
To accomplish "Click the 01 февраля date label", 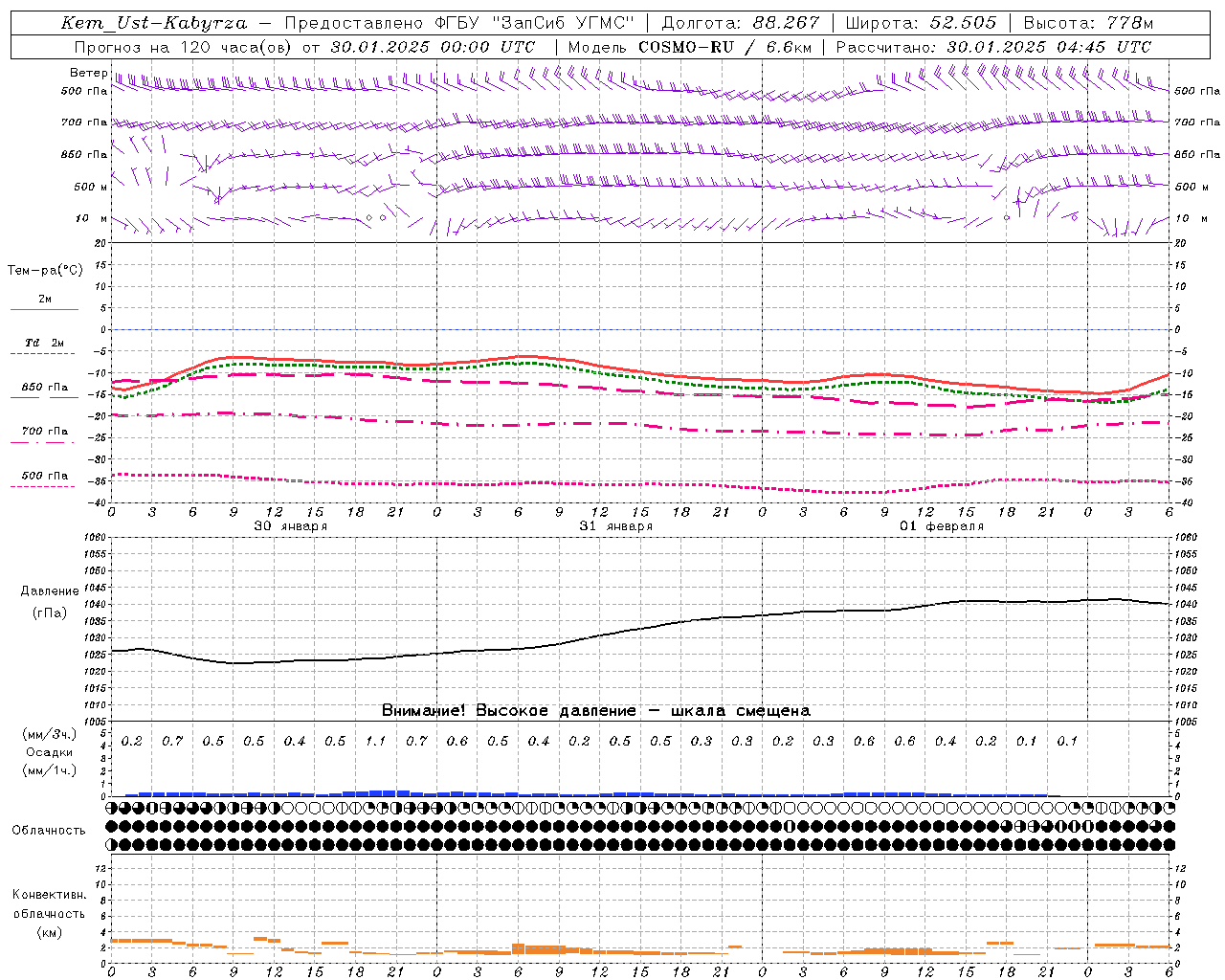I will (941, 526).
